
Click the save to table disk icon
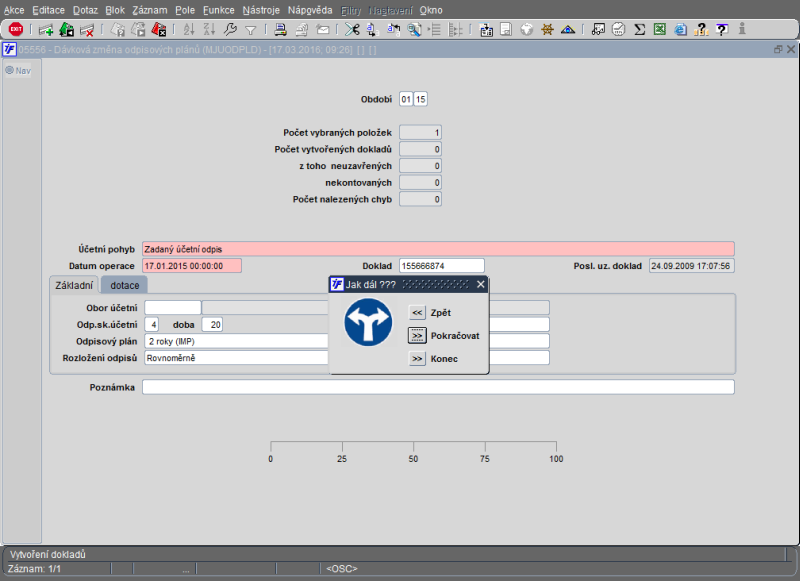coord(486,30)
